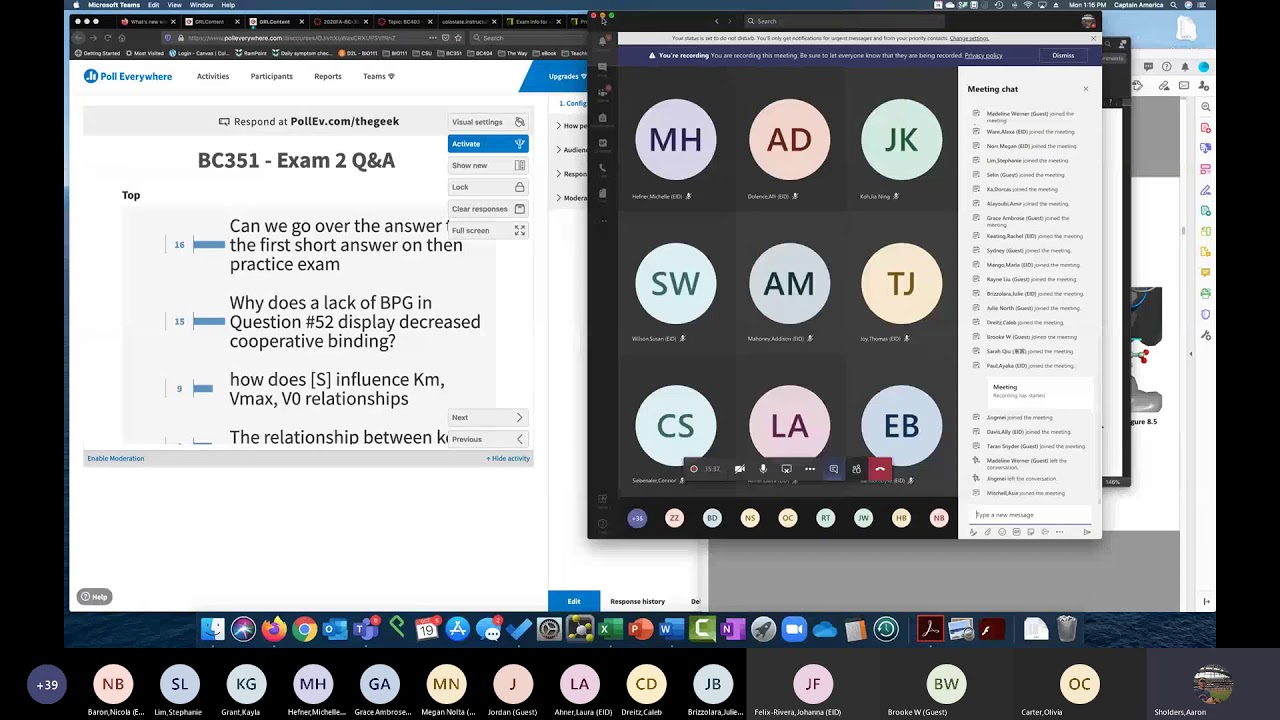Switch the poll to Full screen

[488, 231]
